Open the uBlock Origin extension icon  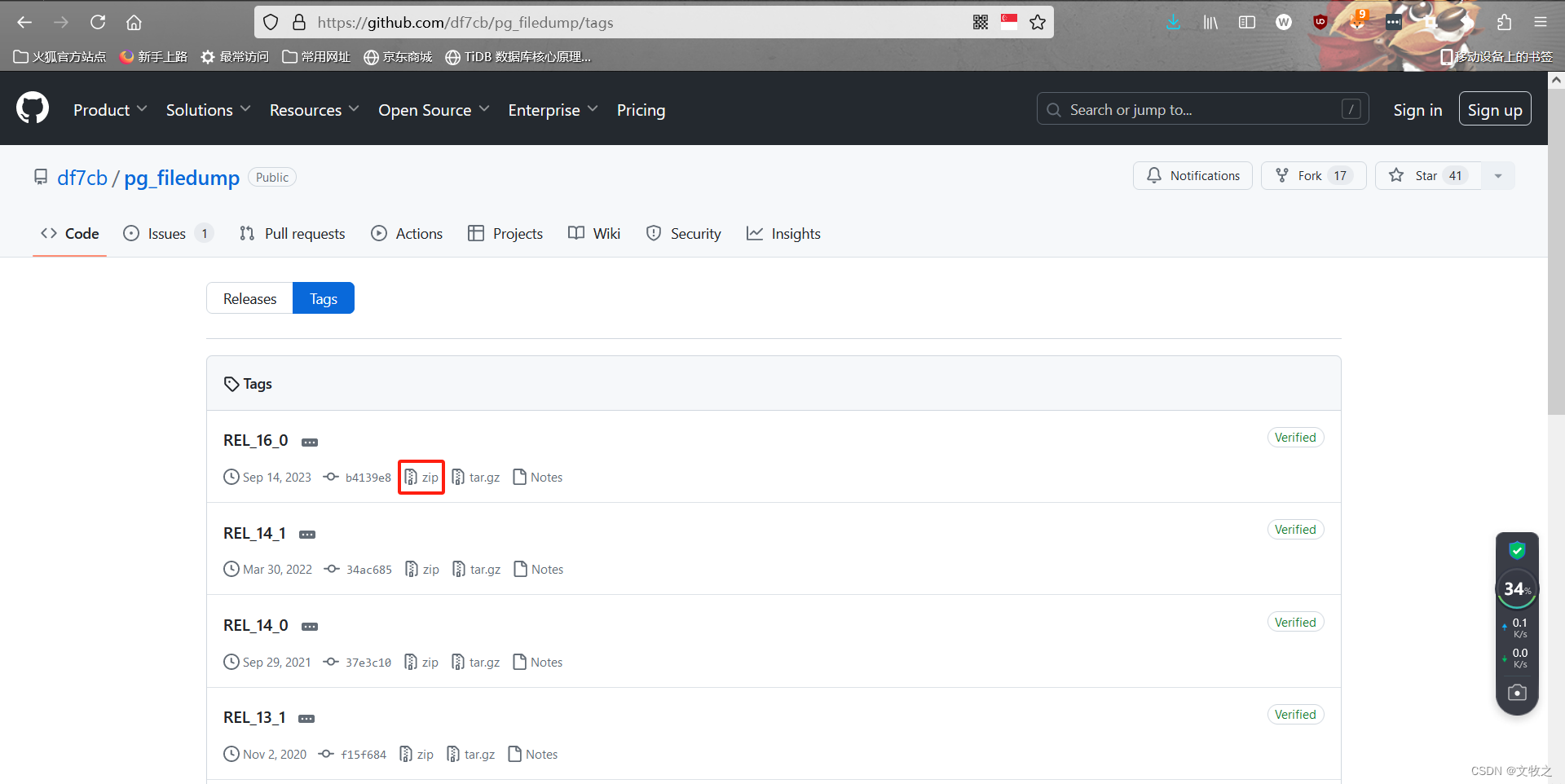click(x=1320, y=22)
